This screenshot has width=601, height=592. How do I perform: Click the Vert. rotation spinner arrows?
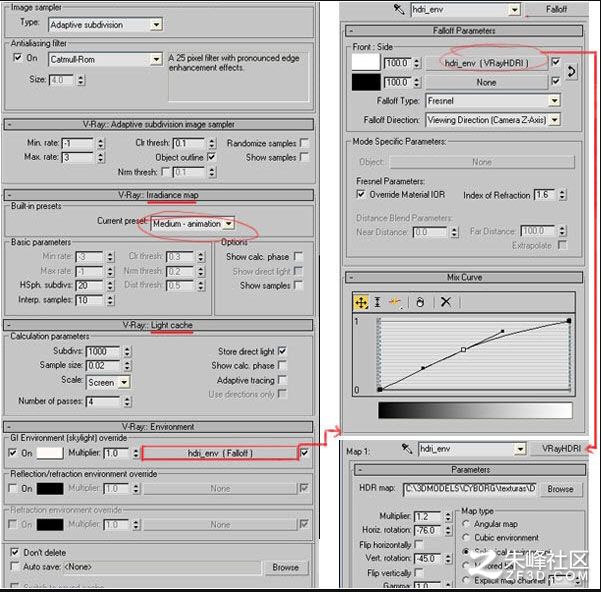coord(448,559)
